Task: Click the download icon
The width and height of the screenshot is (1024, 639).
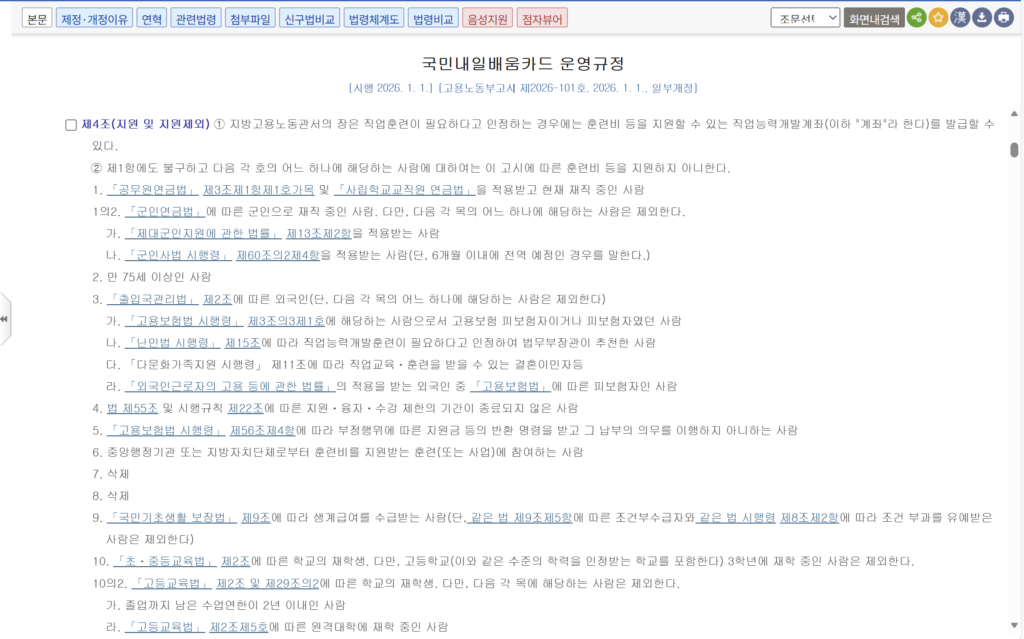Action: point(982,17)
